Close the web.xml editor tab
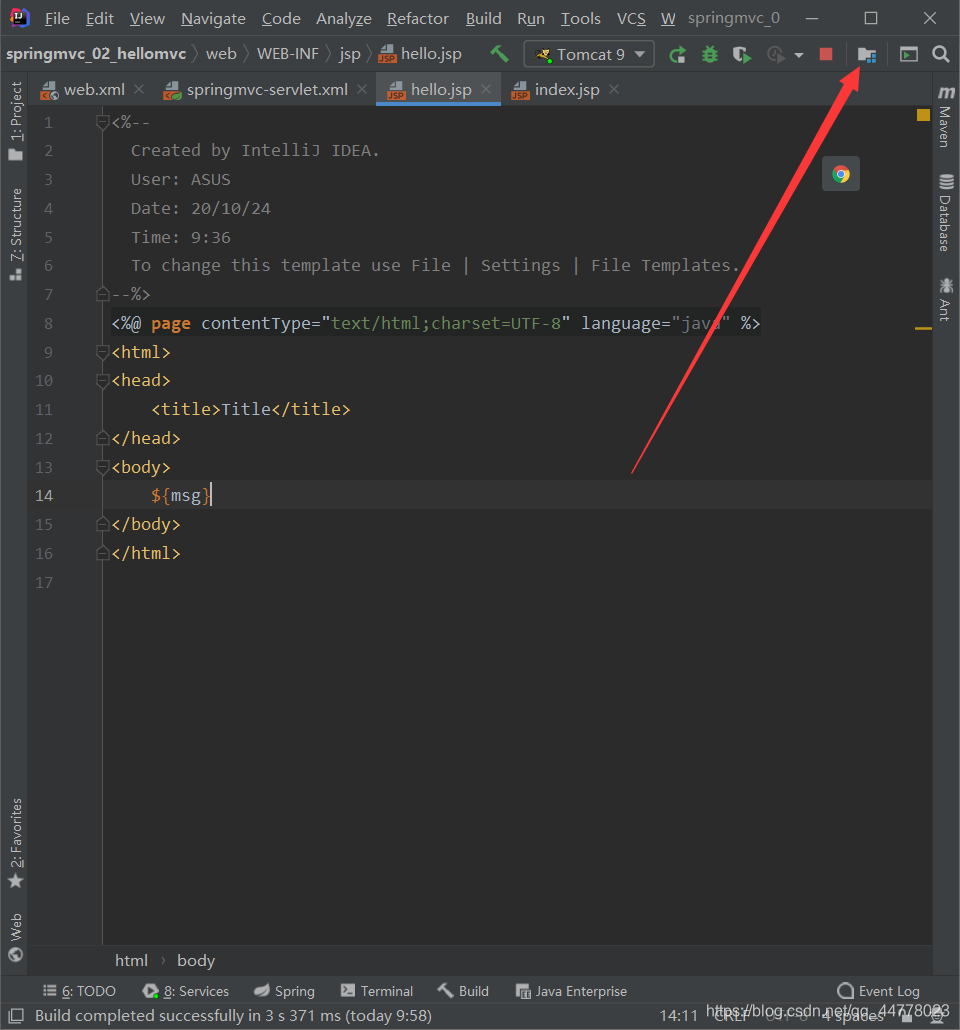 tap(139, 89)
